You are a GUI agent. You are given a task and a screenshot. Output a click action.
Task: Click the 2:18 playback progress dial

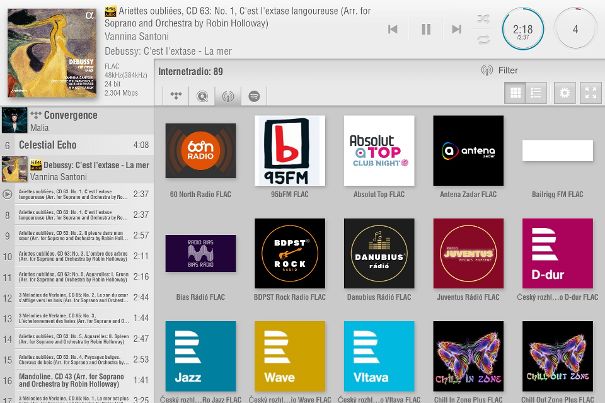click(x=523, y=30)
